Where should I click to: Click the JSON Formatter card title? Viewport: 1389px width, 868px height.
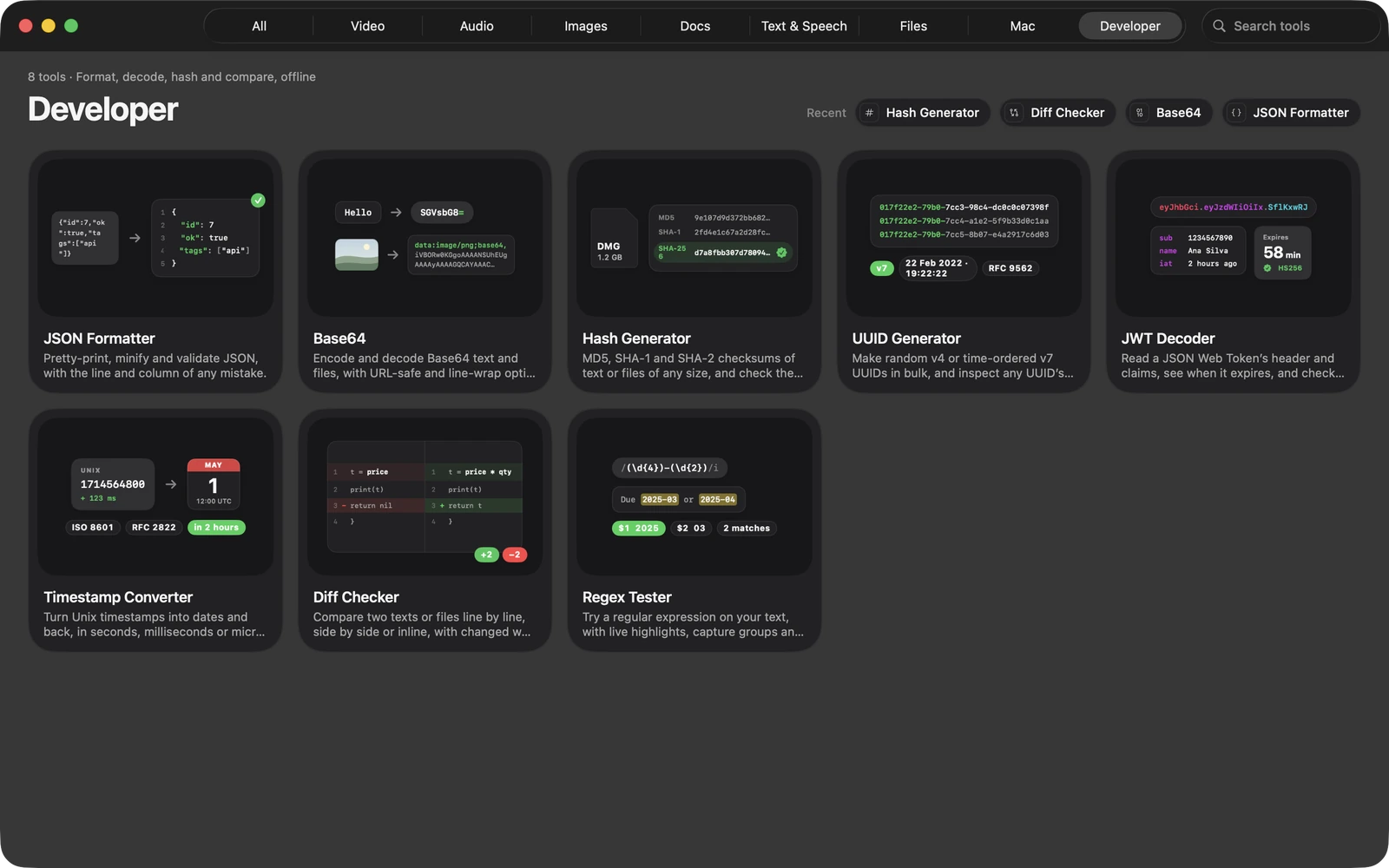click(99, 339)
